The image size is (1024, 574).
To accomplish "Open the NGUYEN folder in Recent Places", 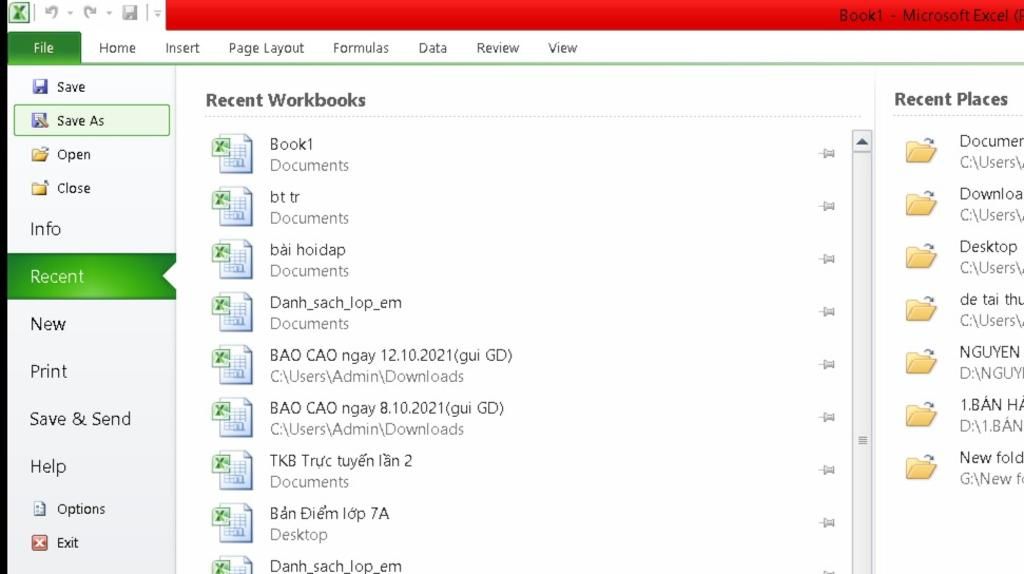I will point(959,362).
